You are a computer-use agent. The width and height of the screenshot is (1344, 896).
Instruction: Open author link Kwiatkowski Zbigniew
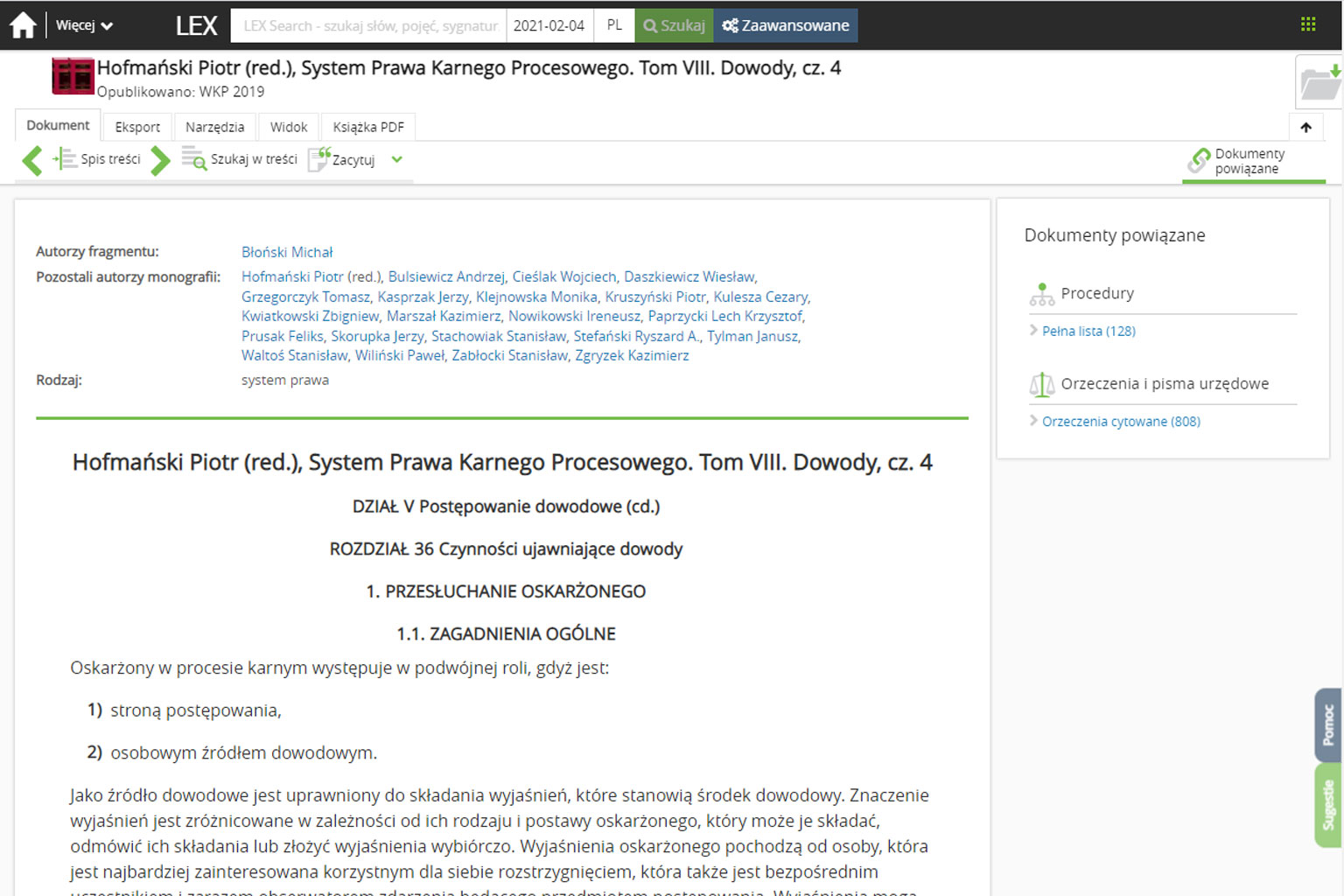[x=310, y=316]
